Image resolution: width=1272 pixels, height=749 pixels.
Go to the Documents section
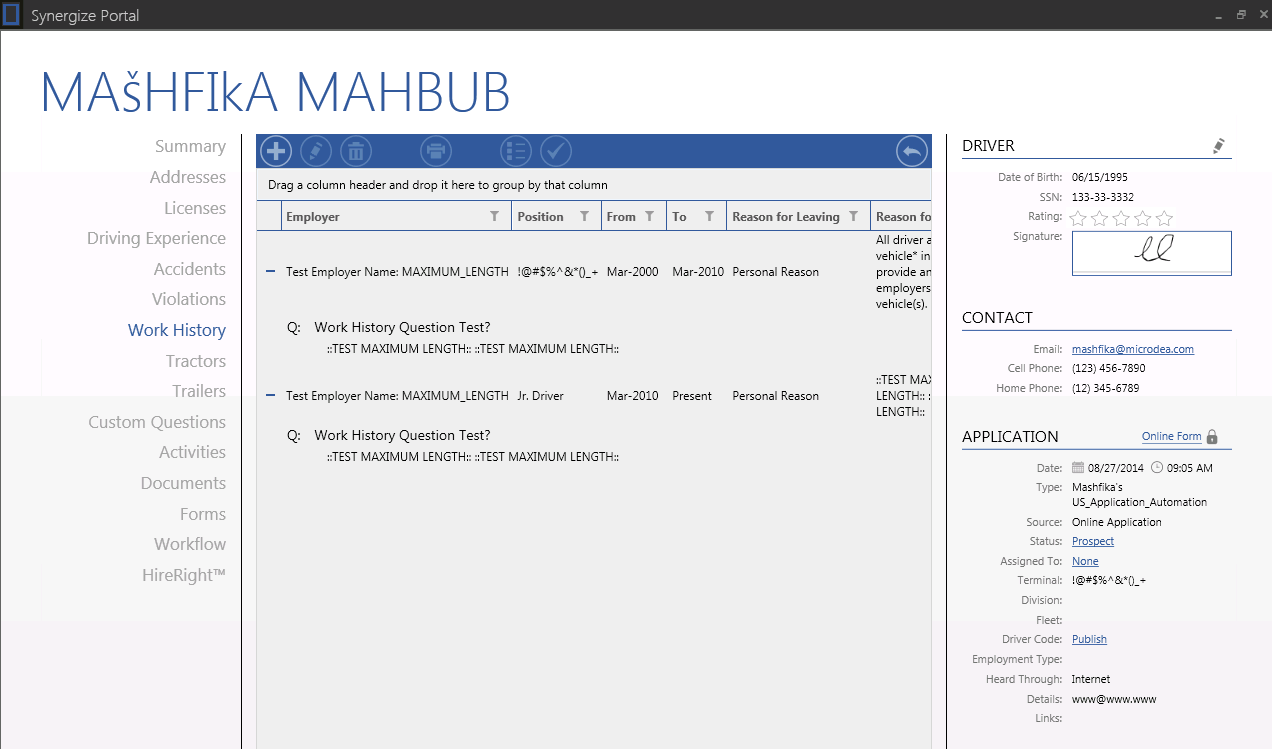click(x=183, y=483)
